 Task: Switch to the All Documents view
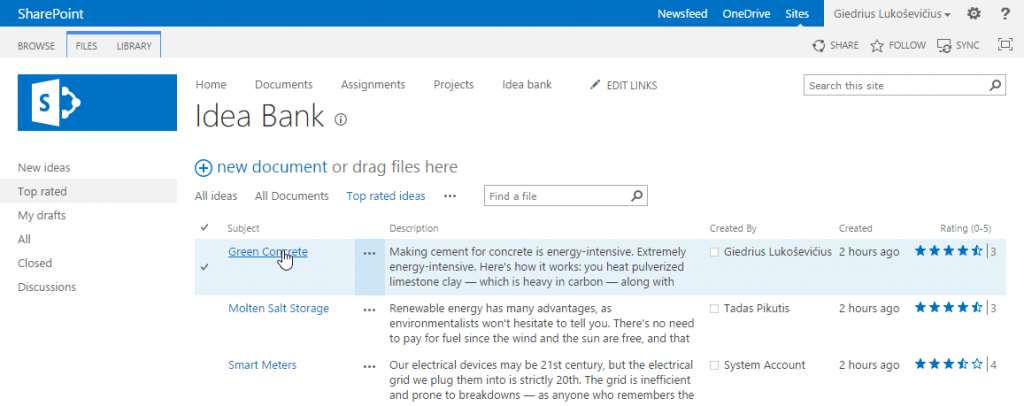pos(292,196)
